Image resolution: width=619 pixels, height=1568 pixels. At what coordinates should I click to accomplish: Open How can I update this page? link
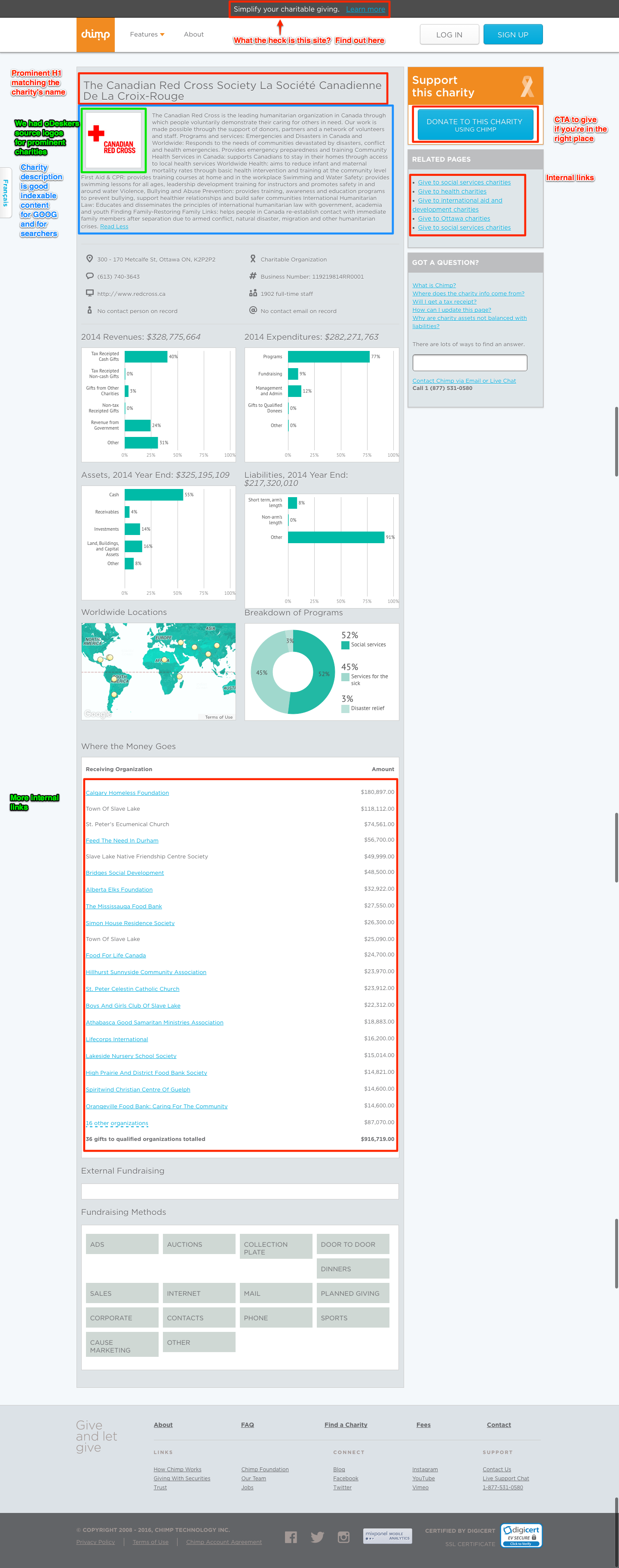pyautogui.click(x=452, y=310)
